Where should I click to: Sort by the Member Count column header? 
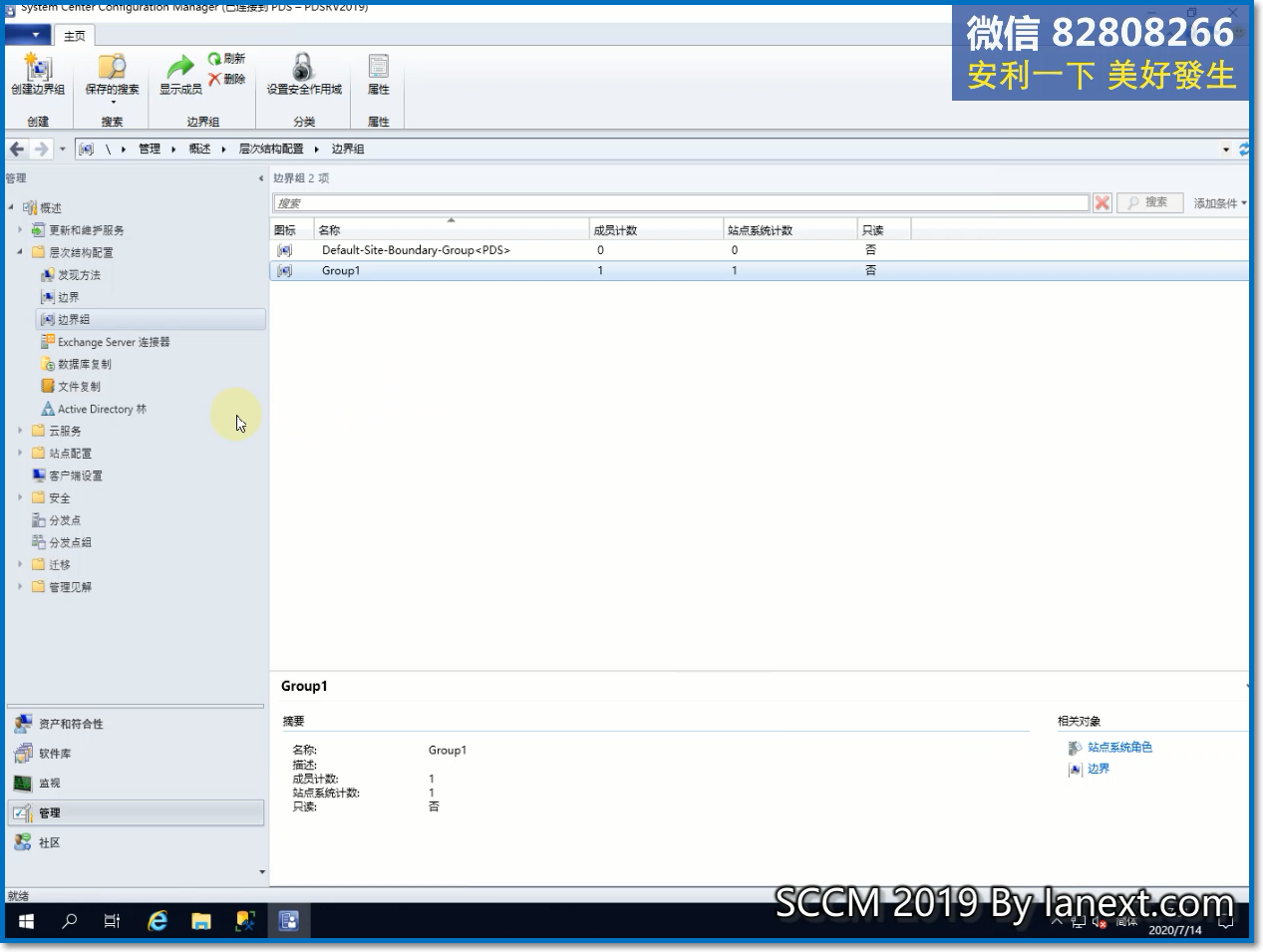(x=656, y=229)
